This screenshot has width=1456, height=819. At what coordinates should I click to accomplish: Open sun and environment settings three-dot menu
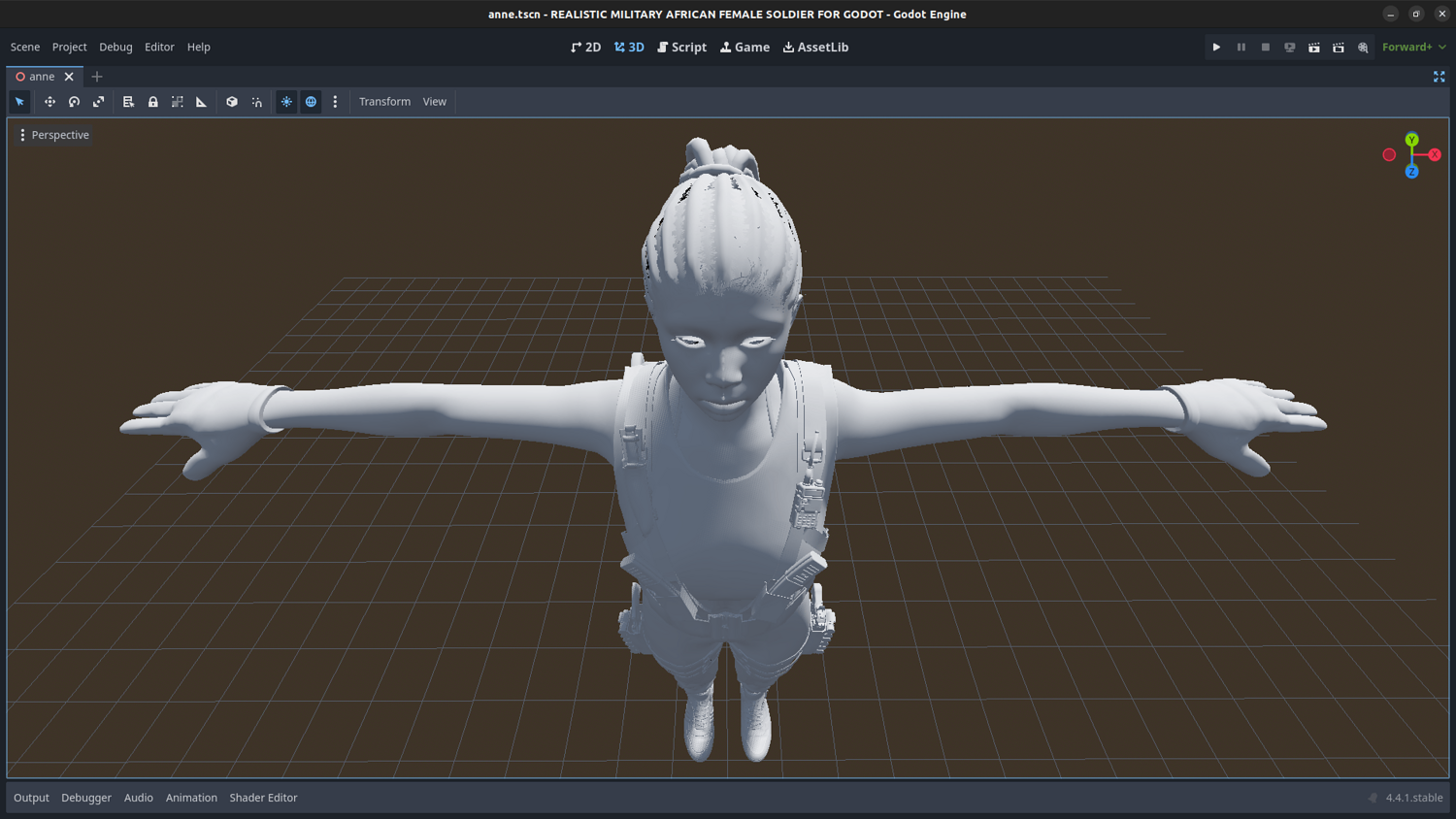coord(335,102)
